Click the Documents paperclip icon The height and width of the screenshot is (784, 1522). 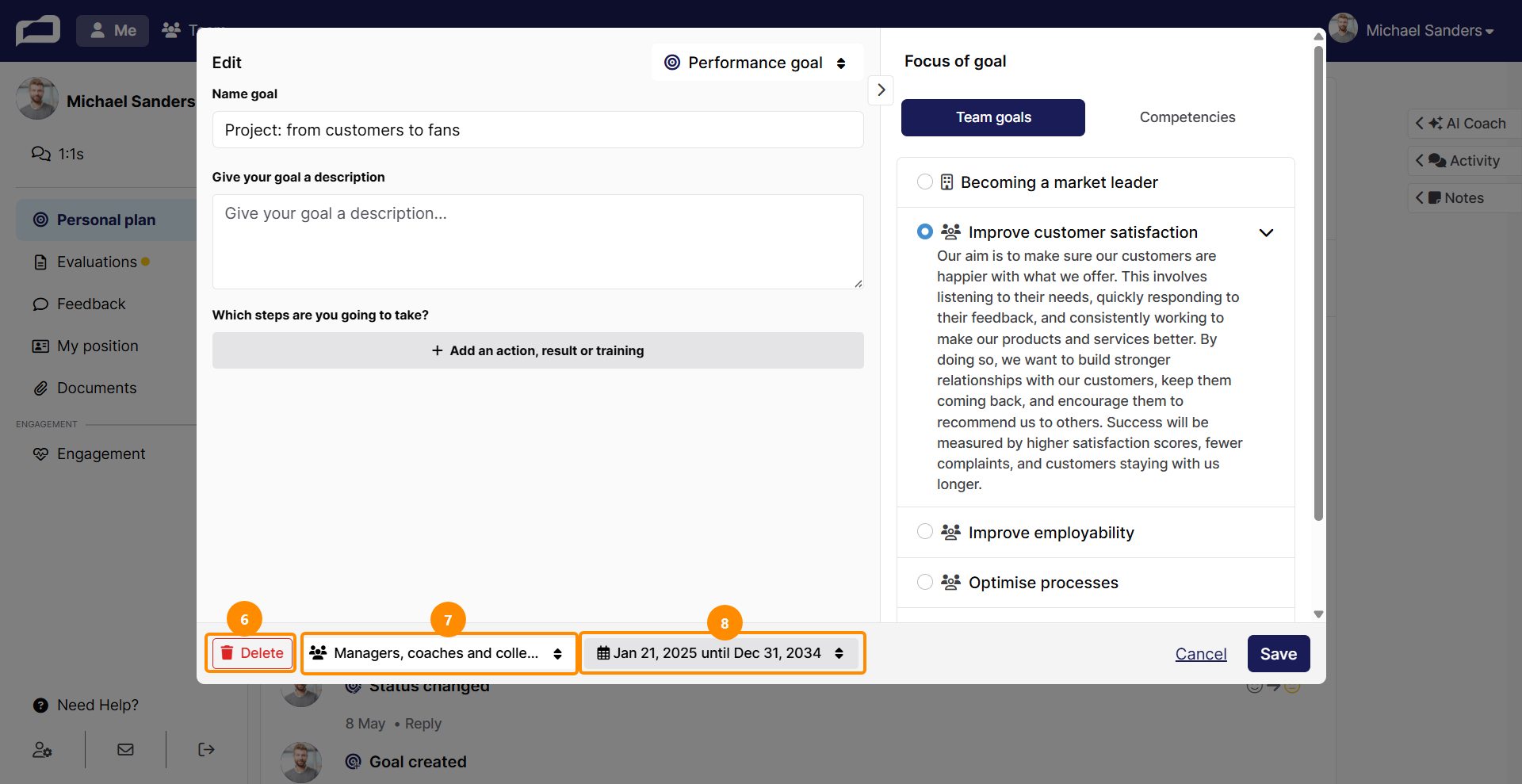click(x=40, y=388)
